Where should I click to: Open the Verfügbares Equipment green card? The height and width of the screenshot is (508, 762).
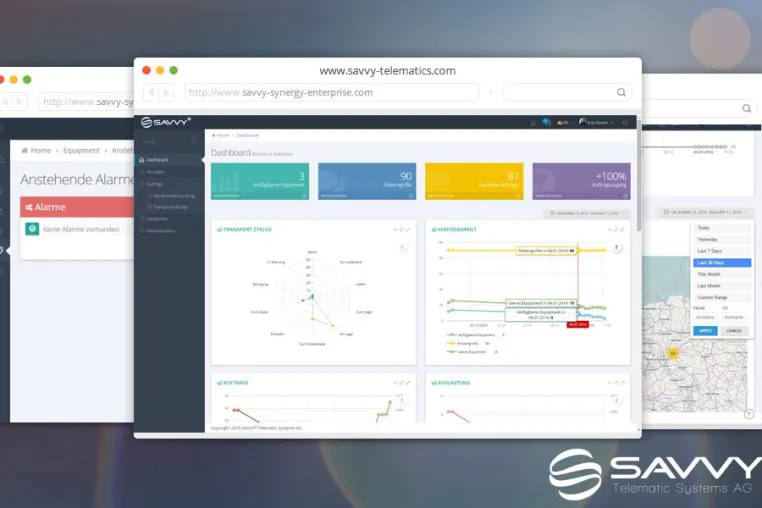(260, 181)
